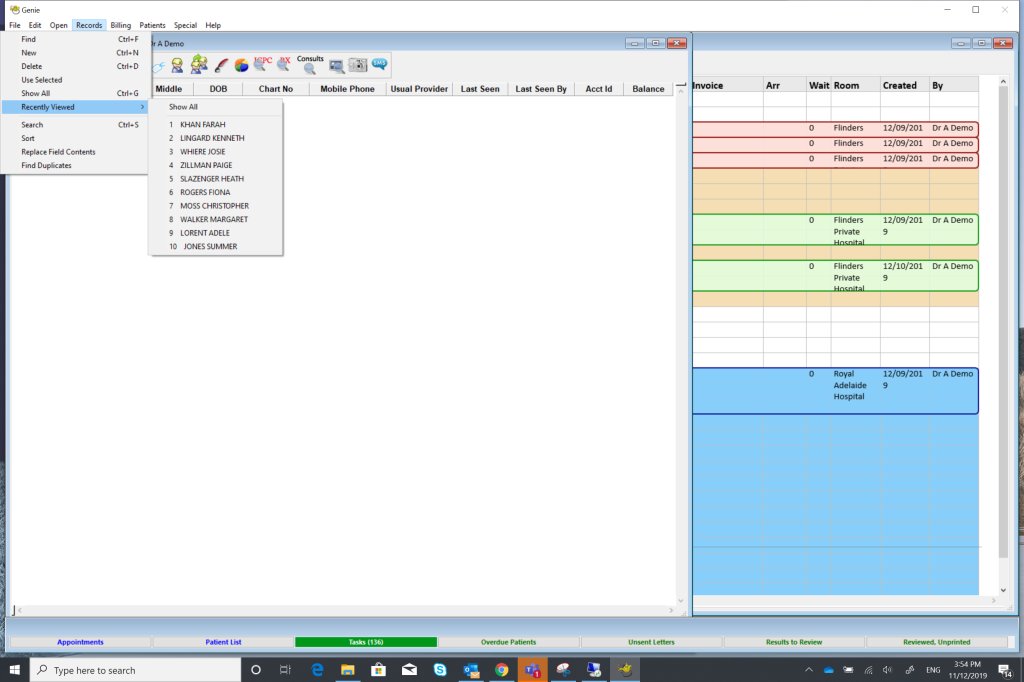Open the Mail app from taskbar
The image size is (1024, 682).
(x=409, y=670)
